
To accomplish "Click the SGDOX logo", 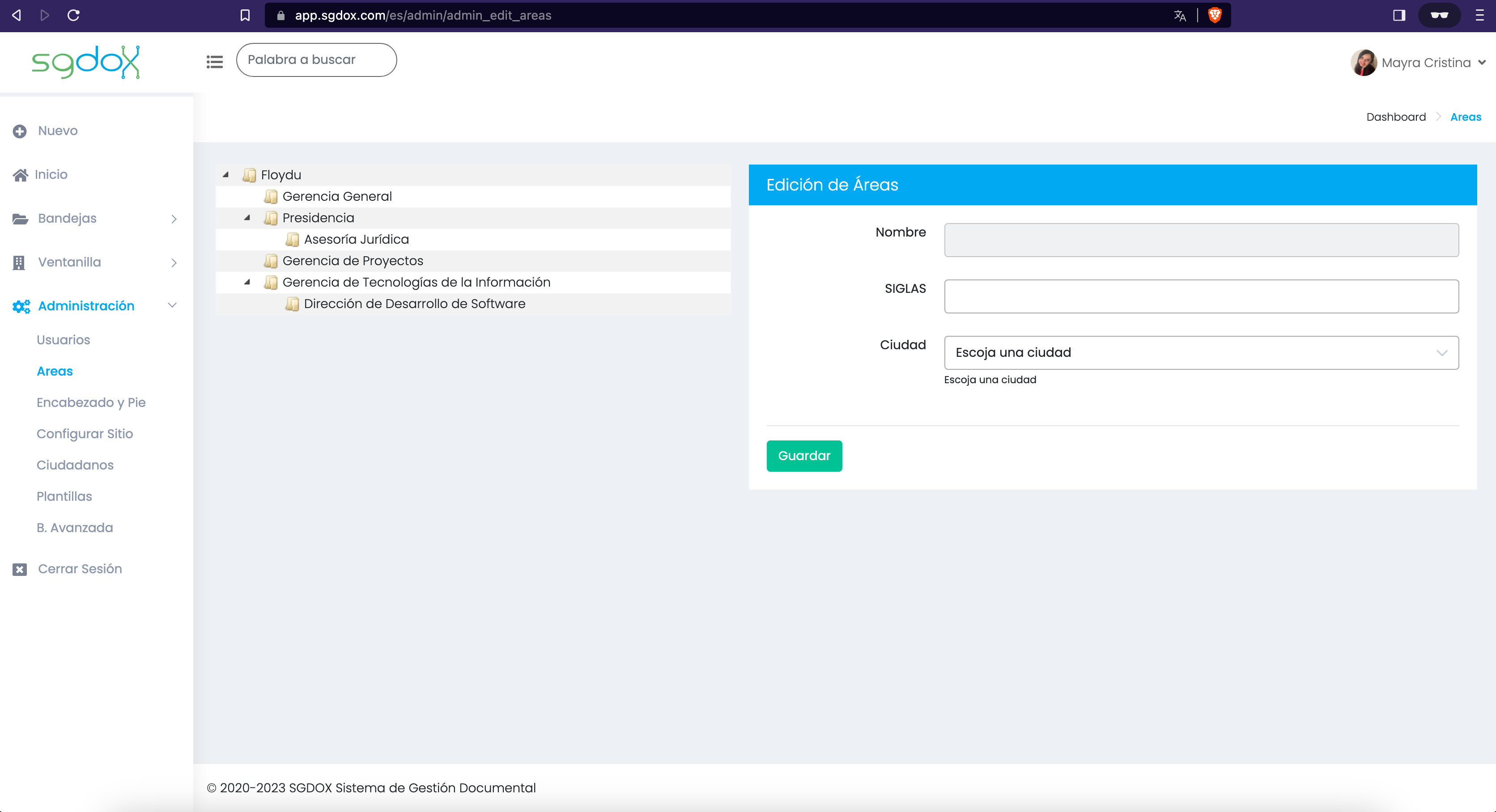I will coord(86,62).
